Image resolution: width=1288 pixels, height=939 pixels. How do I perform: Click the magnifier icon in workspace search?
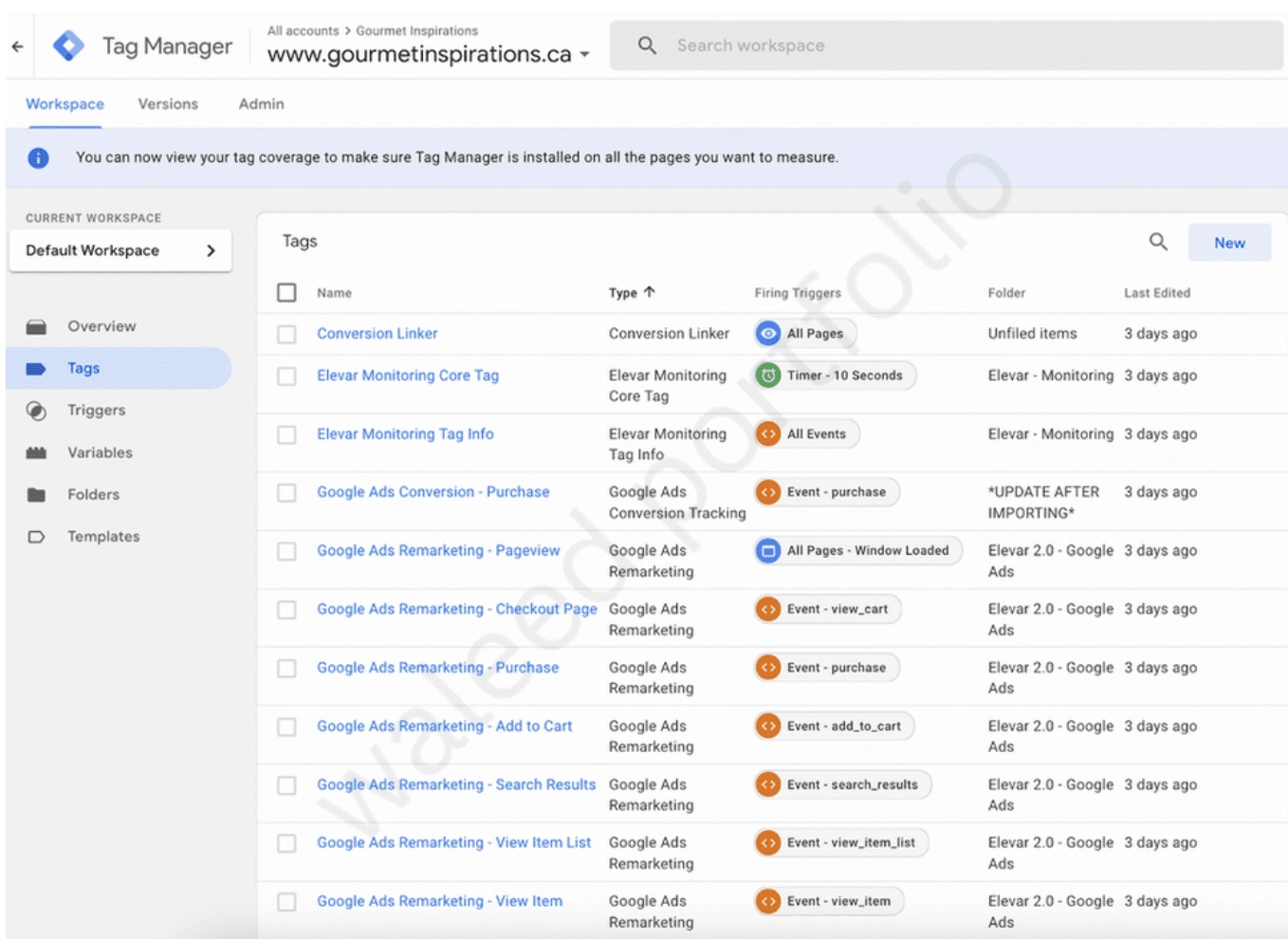(647, 46)
